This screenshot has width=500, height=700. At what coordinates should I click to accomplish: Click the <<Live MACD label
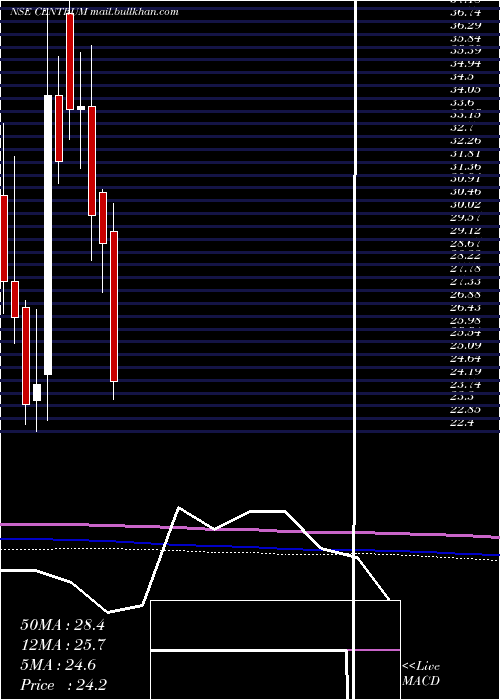point(421,674)
